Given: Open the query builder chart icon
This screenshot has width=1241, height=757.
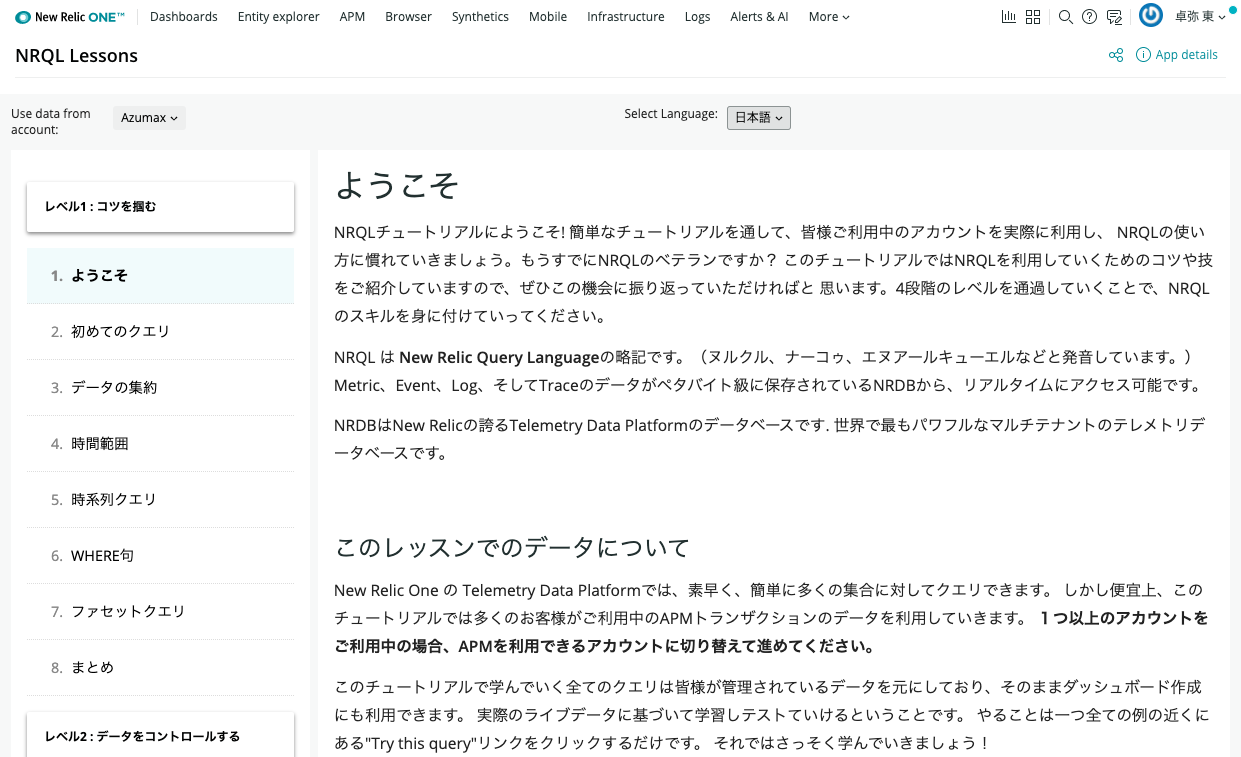Looking at the screenshot, I should pos(1009,17).
